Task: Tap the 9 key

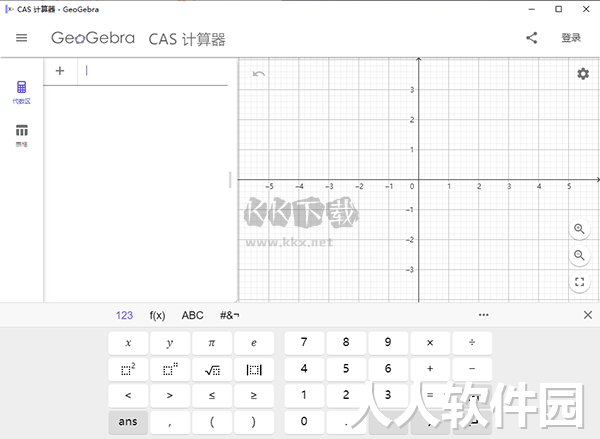Action: pyautogui.click(x=388, y=343)
